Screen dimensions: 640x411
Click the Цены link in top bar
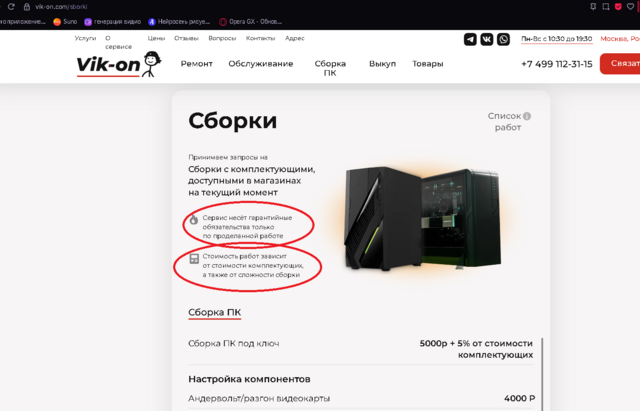[156, 38]
